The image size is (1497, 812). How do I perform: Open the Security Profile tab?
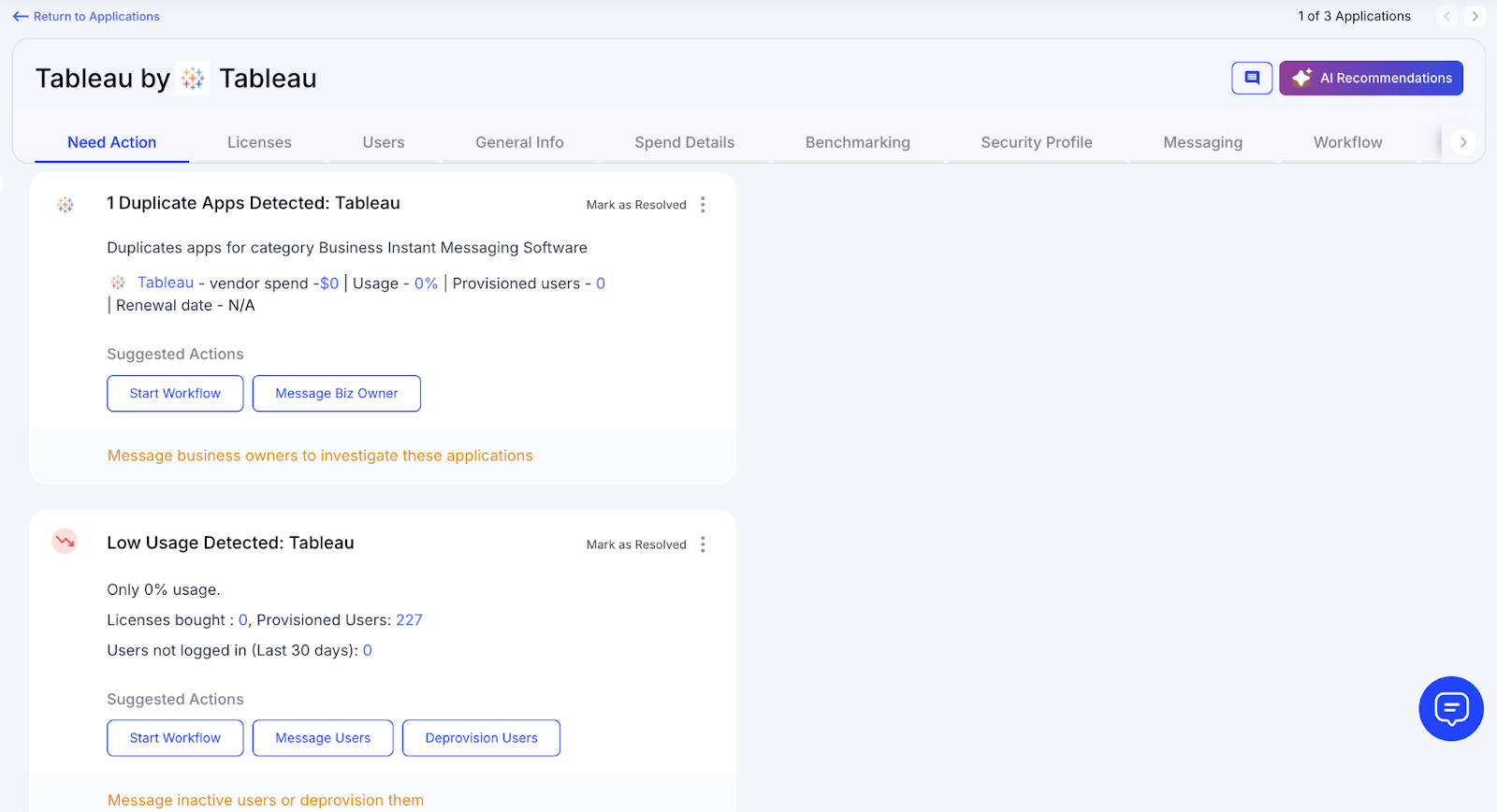click(x=1037, y=142)
